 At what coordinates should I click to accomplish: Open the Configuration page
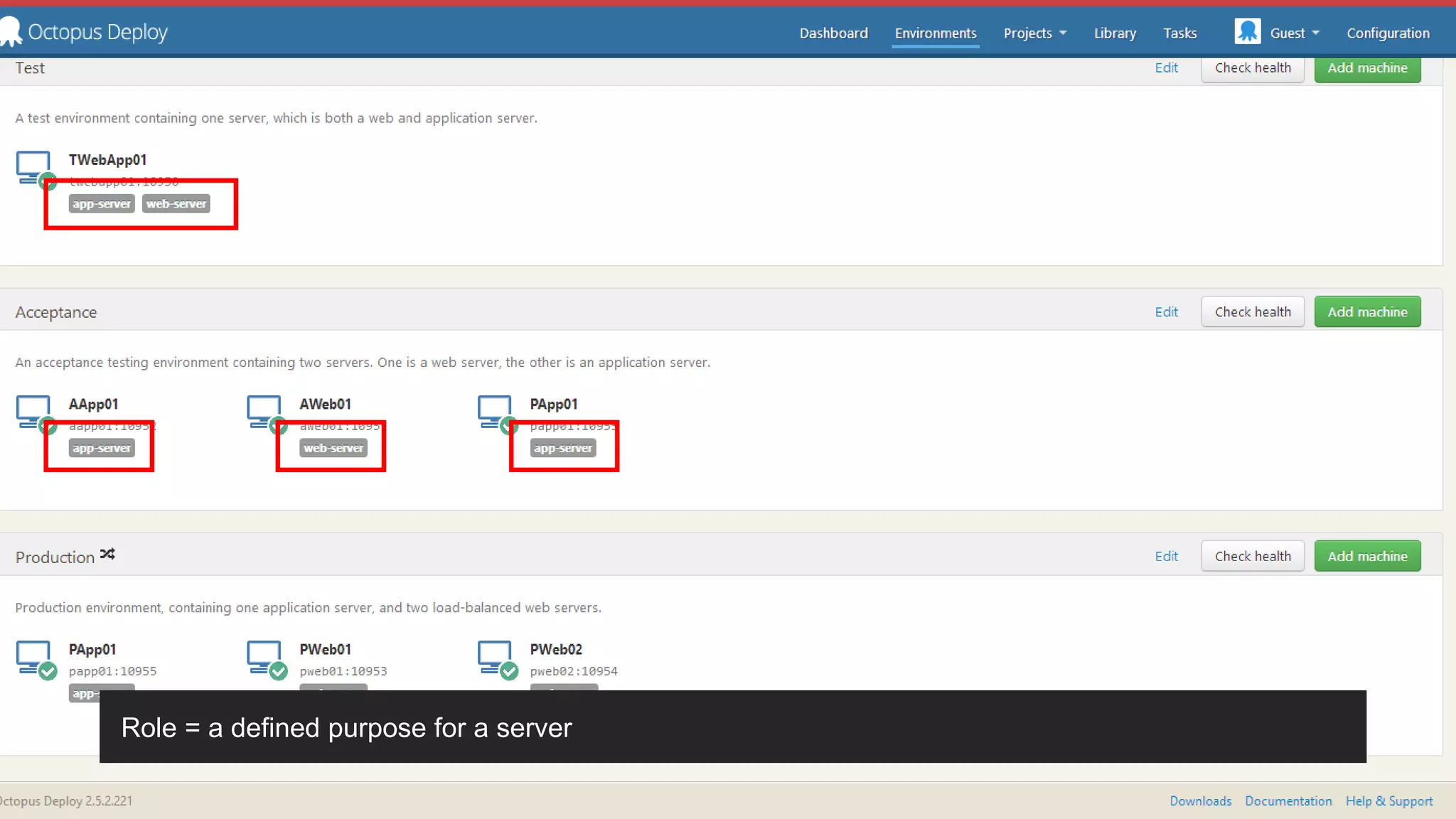coord(1388,33)
